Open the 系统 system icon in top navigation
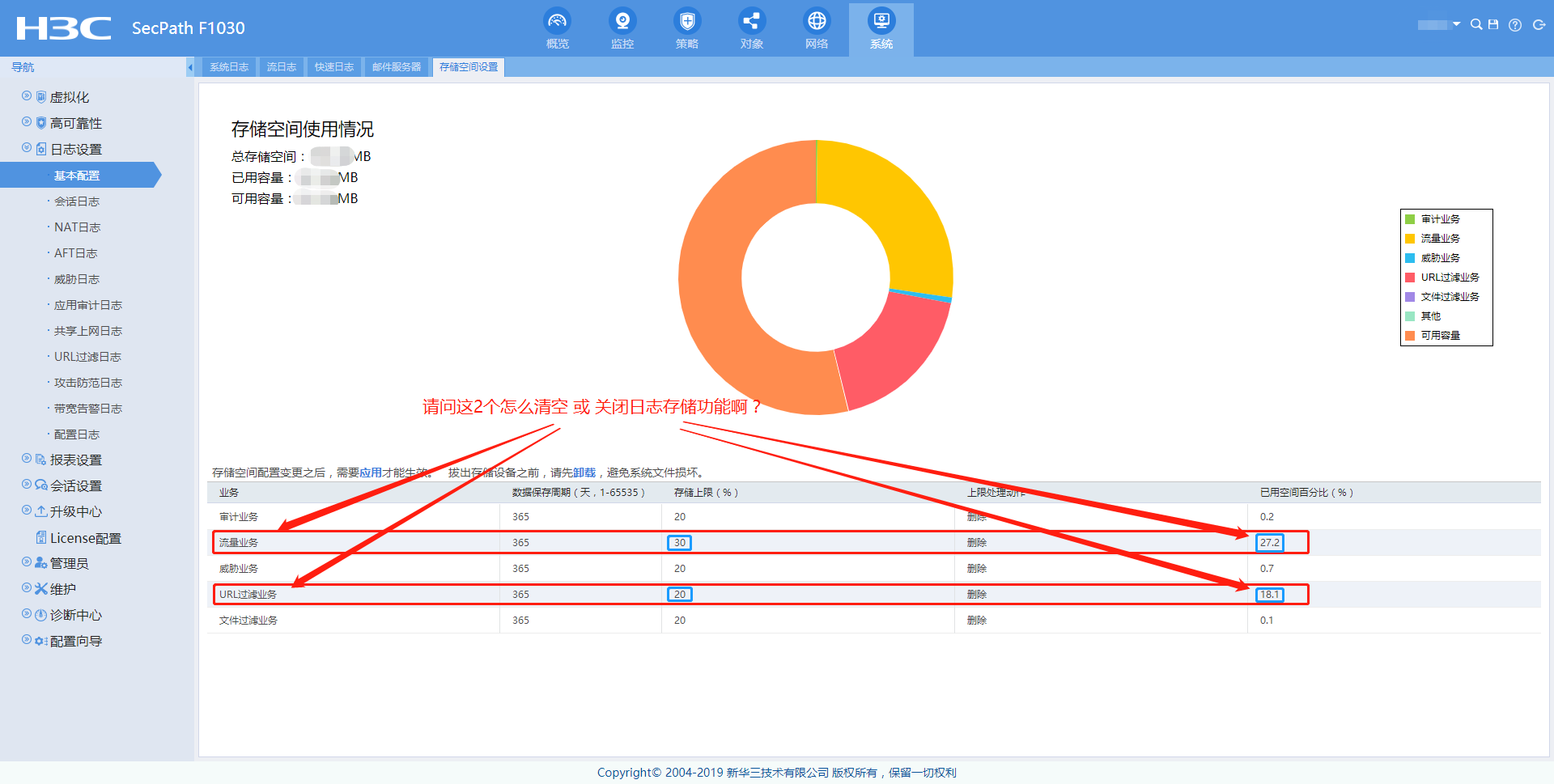 click(881, 21)
